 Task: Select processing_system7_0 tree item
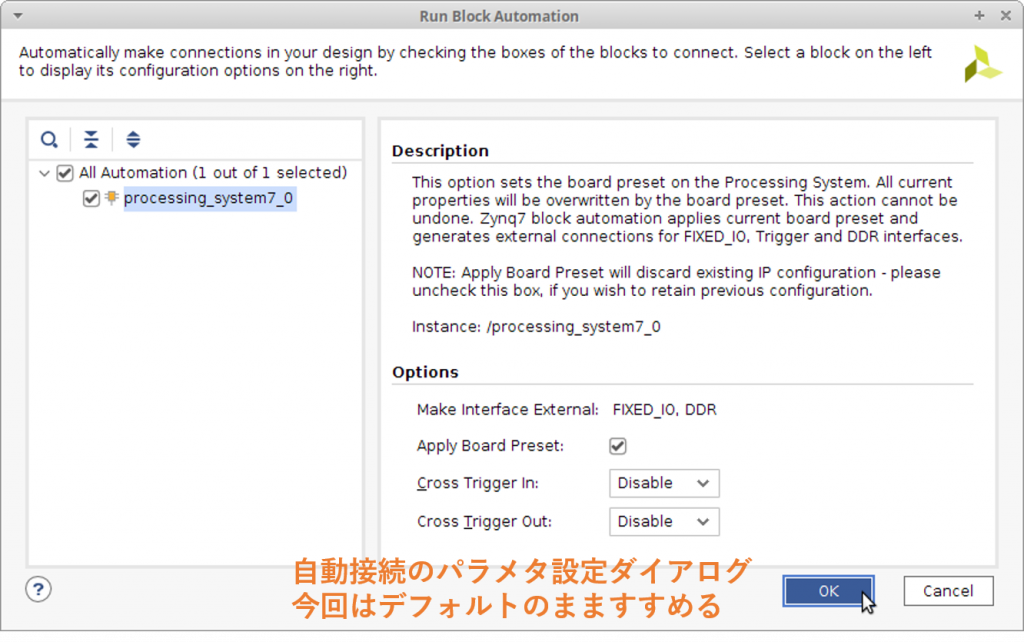209,198
